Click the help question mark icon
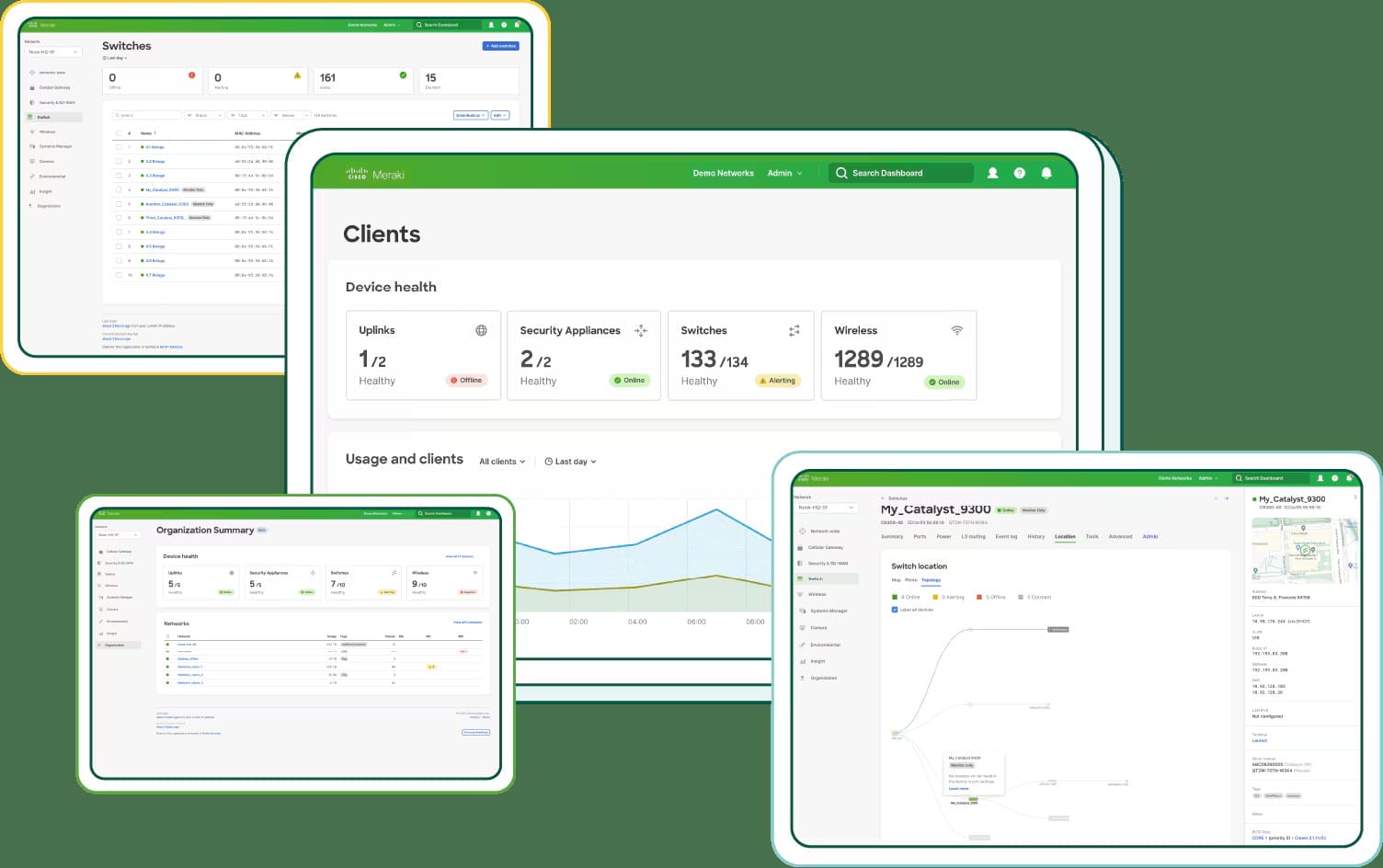Screen dimensions: 1383x868 pyautogui.click(x=1020, y=173)
